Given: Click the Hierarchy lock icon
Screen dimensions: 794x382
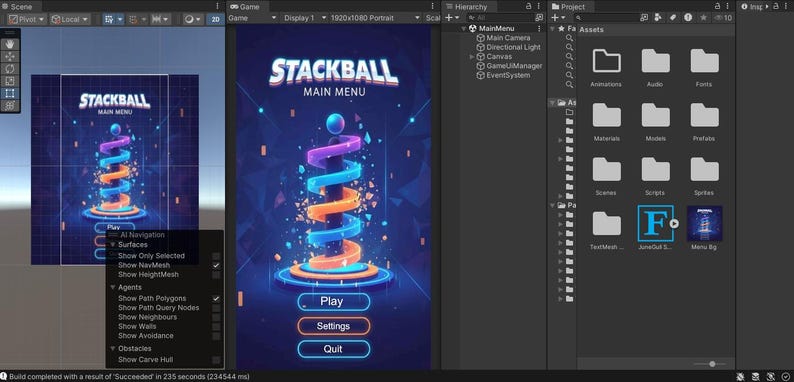Looking at the screenshot, I should (x=529, y=6).
